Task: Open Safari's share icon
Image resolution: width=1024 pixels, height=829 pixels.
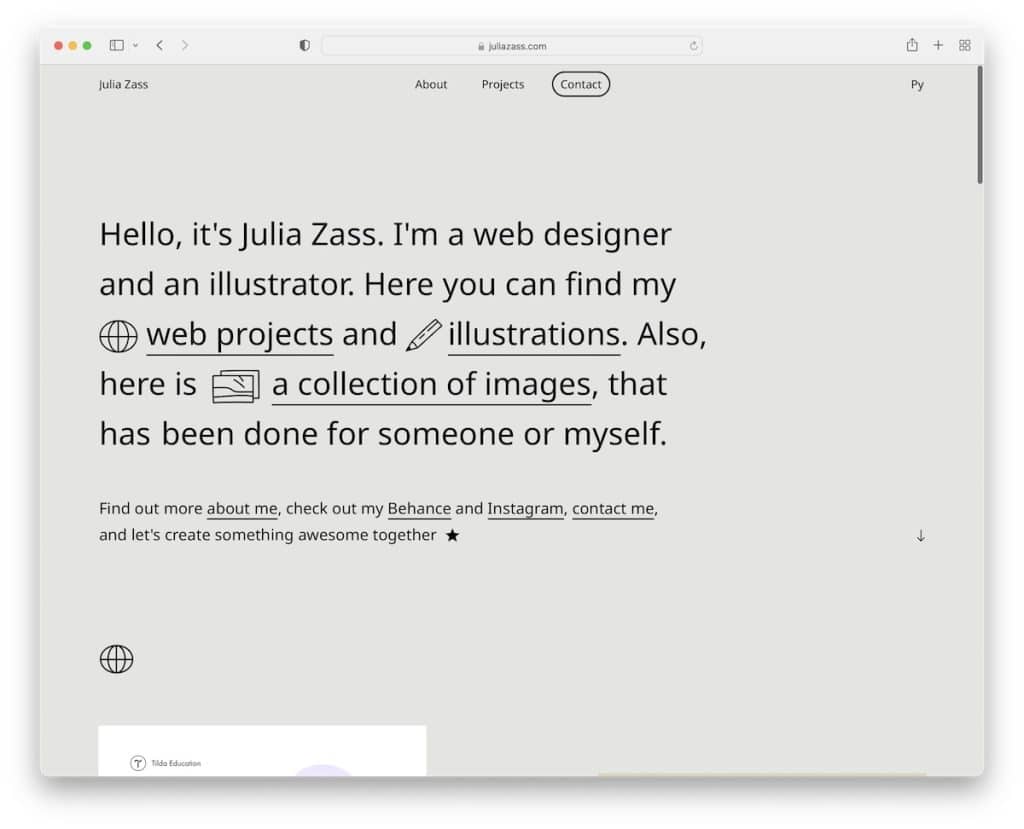Action: 911,45
